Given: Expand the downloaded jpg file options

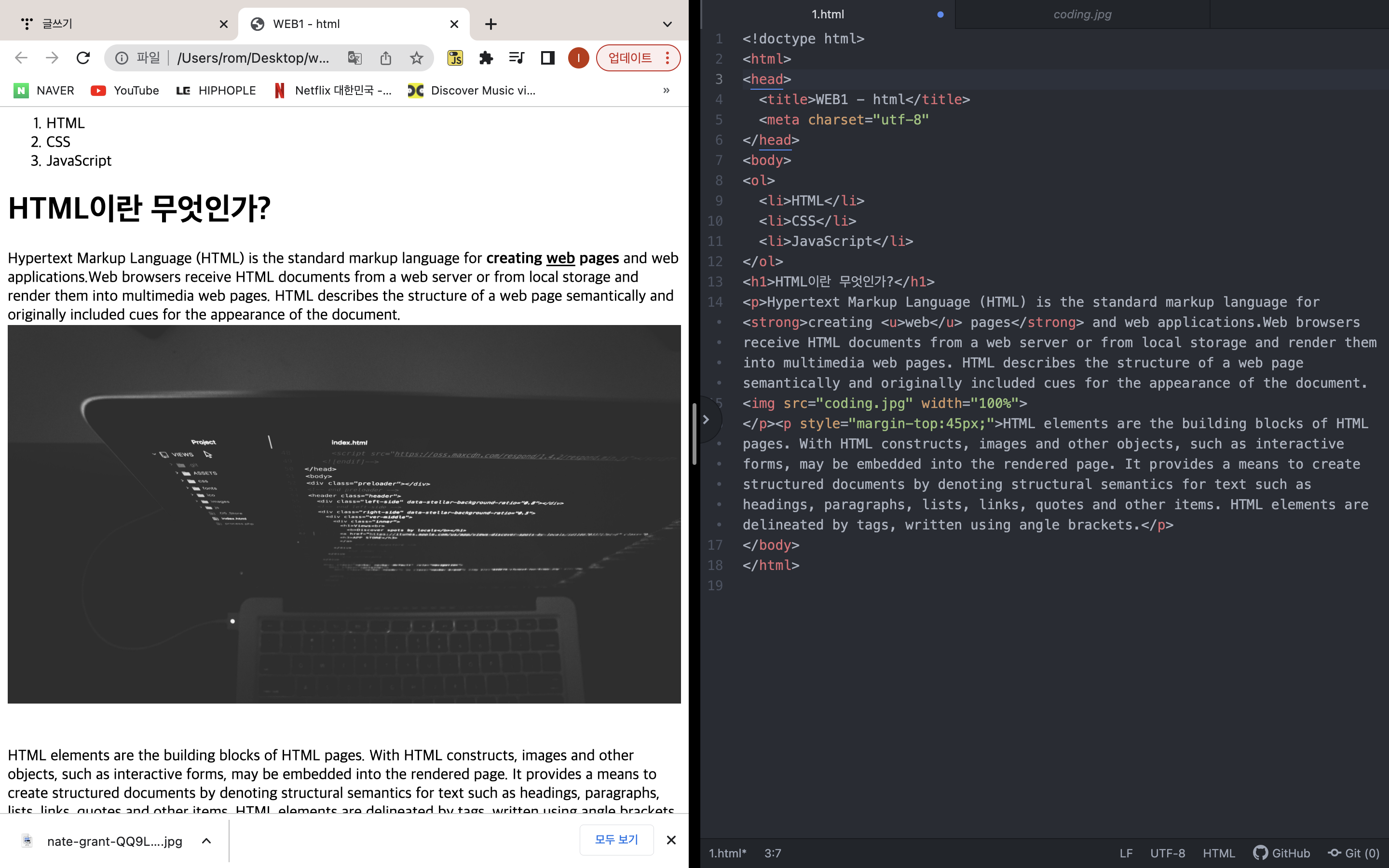Looking at the screenshot, I should pyautogui.click(x=206, y=841).
